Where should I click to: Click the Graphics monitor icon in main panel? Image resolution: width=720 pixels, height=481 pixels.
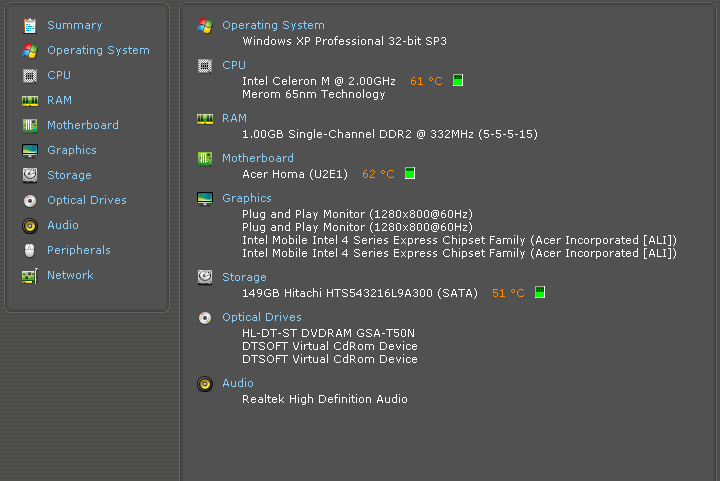[x=205, y=199]
